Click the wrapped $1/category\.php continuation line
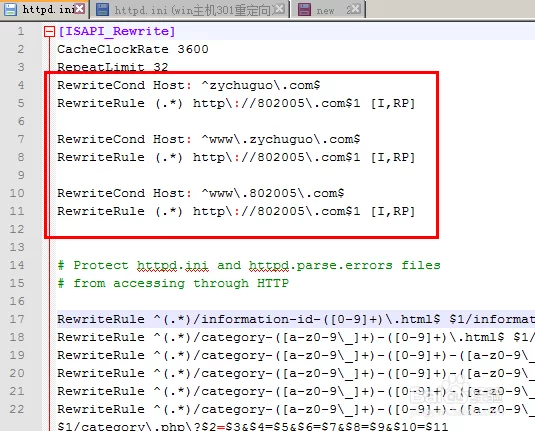The height and width of the screenshot is (431, 535). coord(252,426)
